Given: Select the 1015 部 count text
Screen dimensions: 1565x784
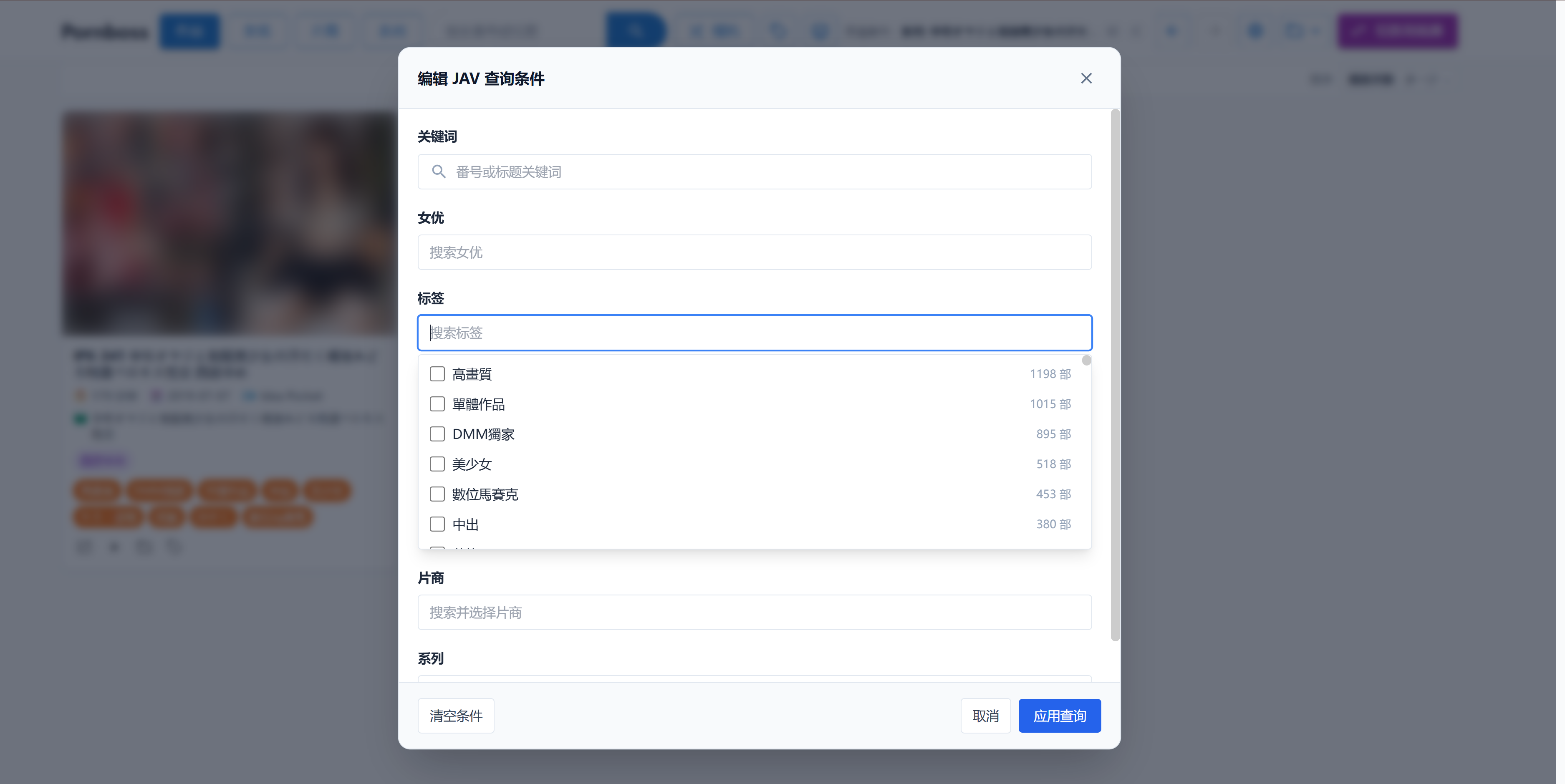Looking at the screenshot, I should click(1050, 404).
